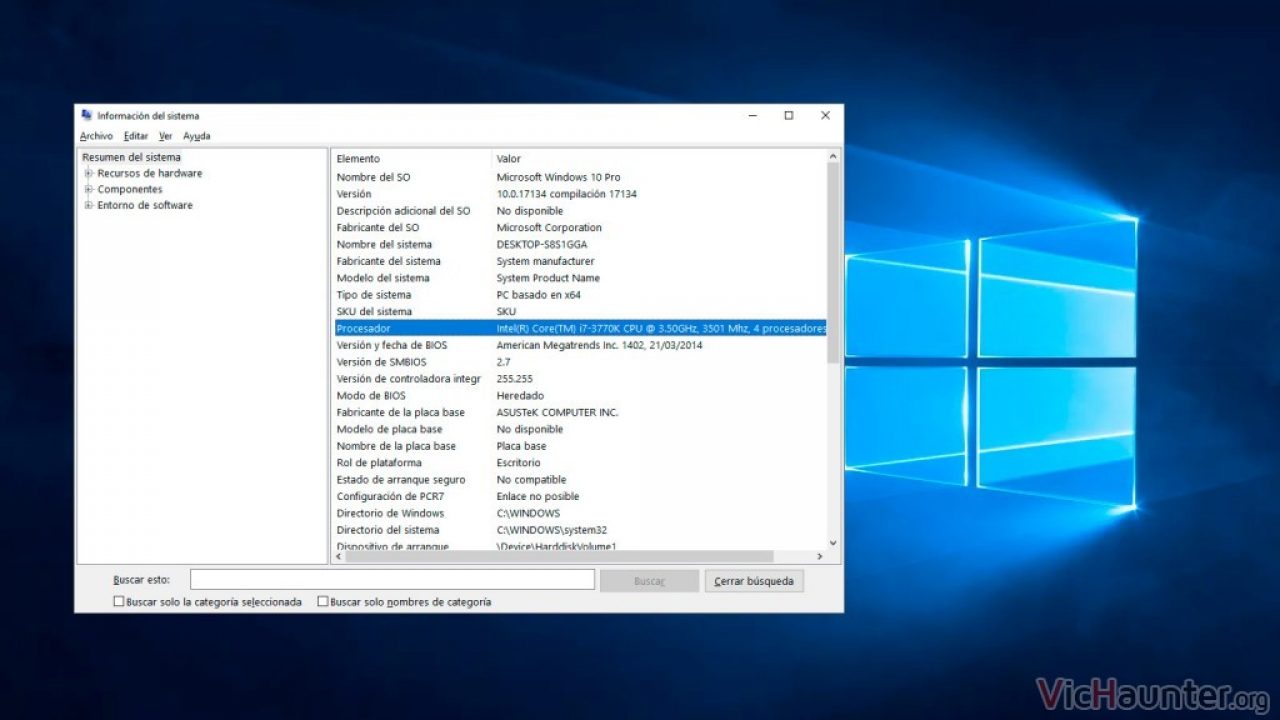Image resolution: width=1280 pixels, height=720 pixels.
Task: Select Modelo de placa base row
Action: click(x=579, y=429)
